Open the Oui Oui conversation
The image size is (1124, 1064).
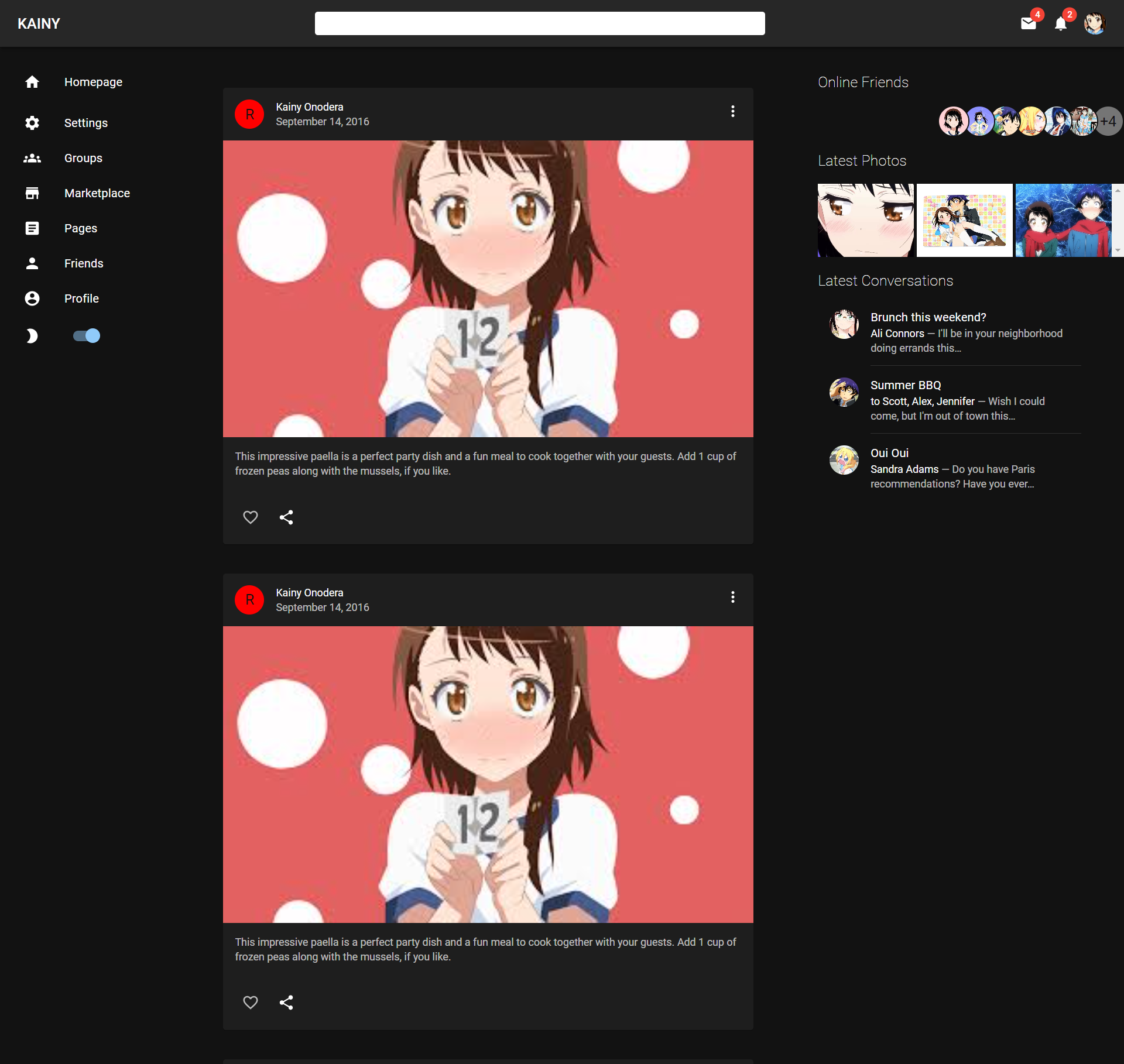[955, 468]
